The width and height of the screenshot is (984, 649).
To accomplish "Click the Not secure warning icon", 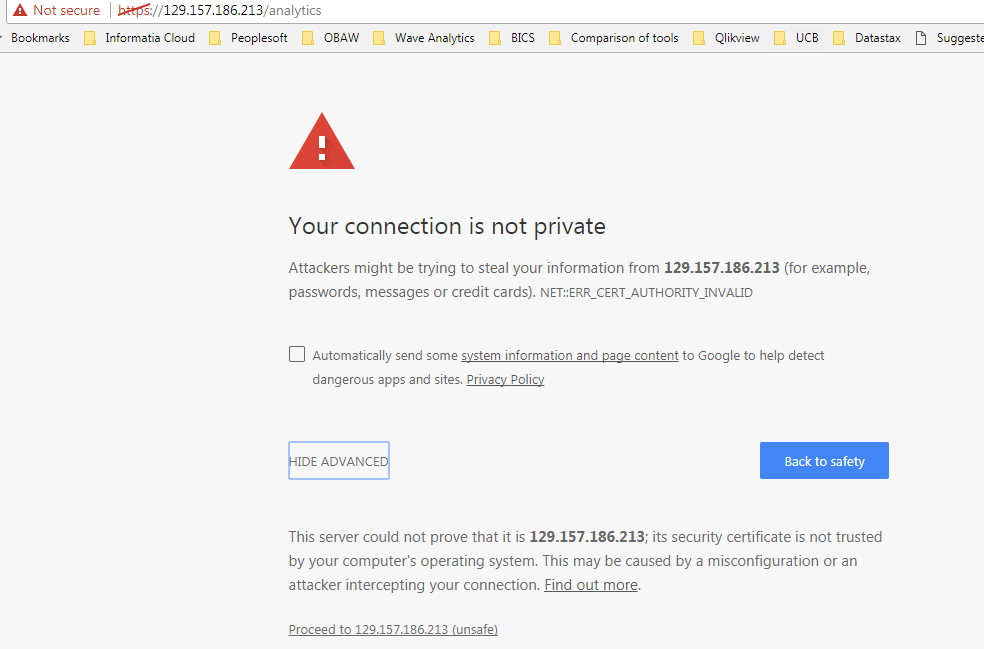I will click(x=20, y=10).
